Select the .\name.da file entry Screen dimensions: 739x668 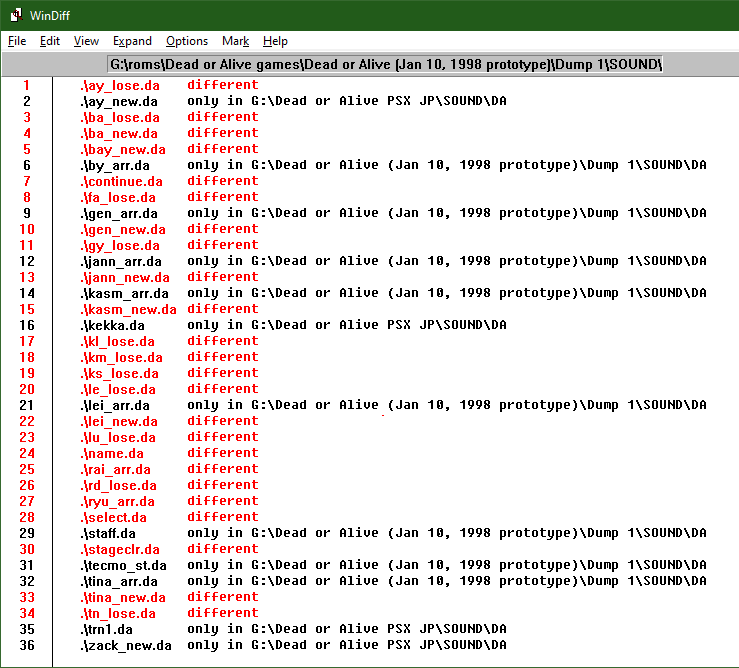click(x=112, y=454)
